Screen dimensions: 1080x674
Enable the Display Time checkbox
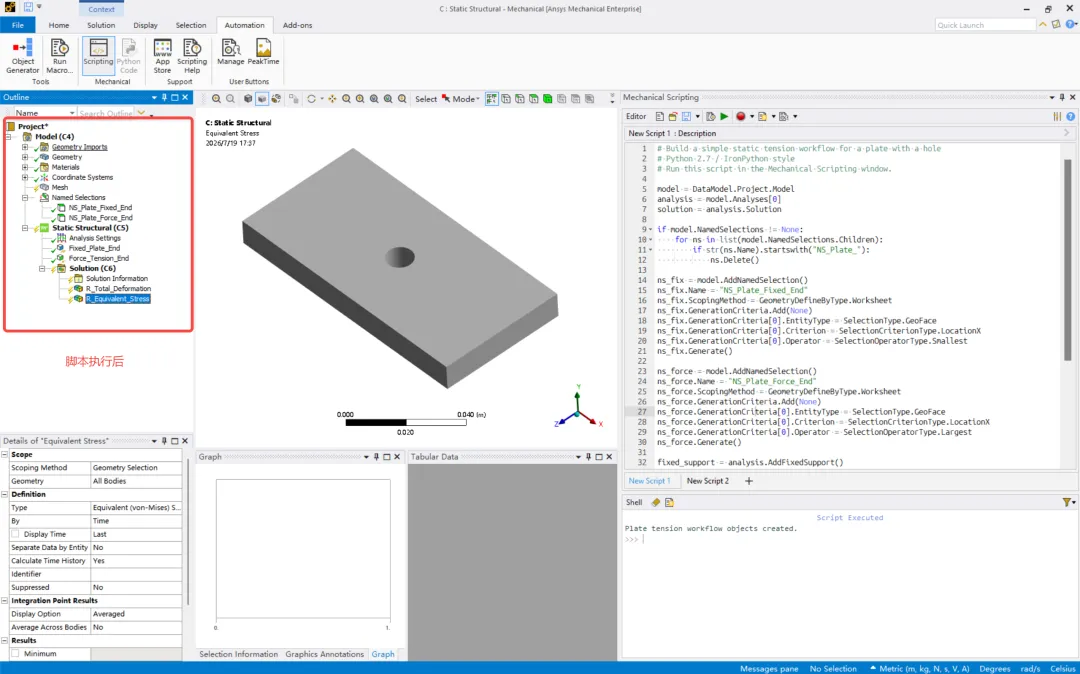pos(15,534)
